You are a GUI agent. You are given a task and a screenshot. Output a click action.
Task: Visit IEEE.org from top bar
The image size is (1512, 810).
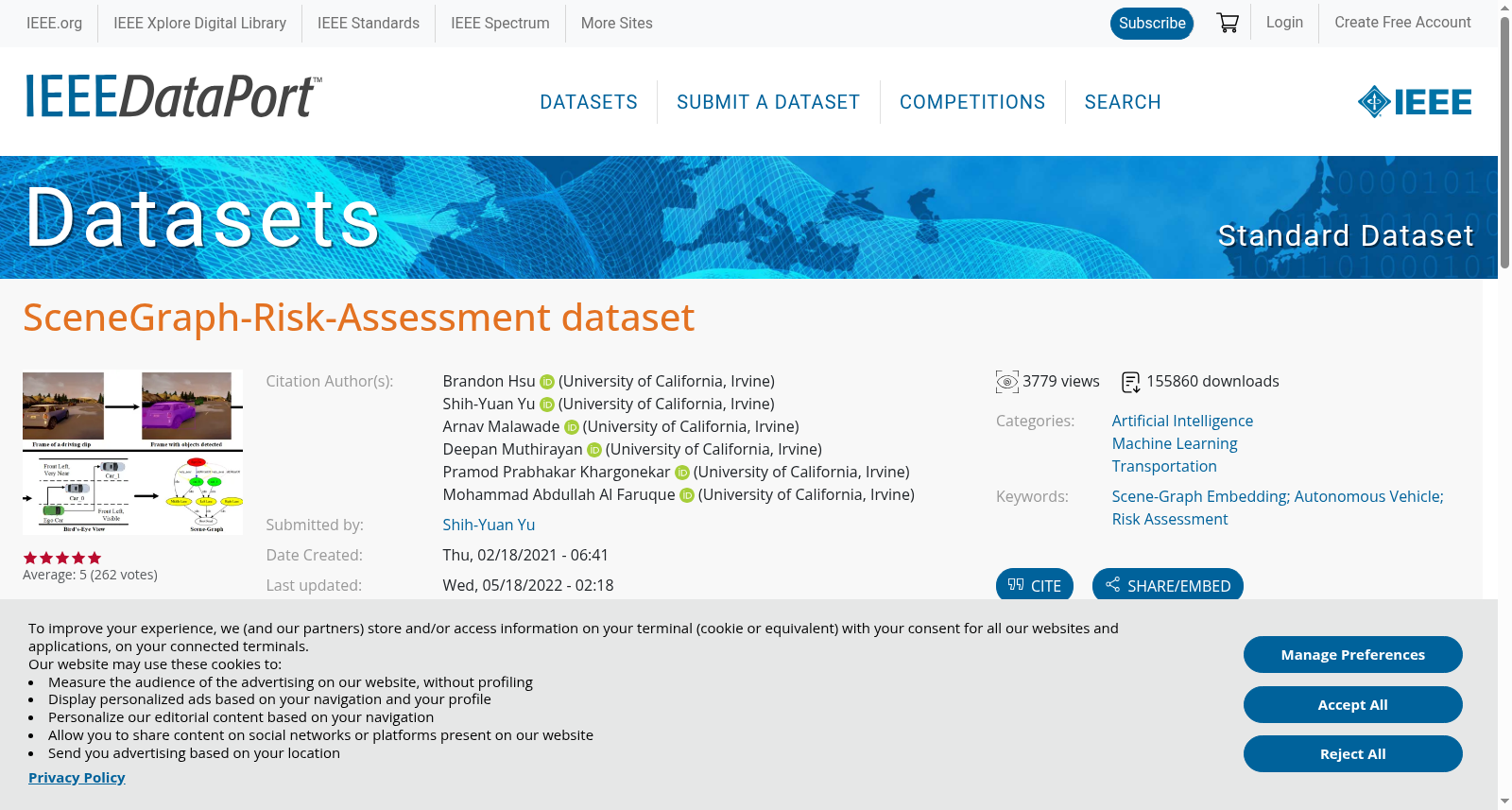[x=54, y=23]
